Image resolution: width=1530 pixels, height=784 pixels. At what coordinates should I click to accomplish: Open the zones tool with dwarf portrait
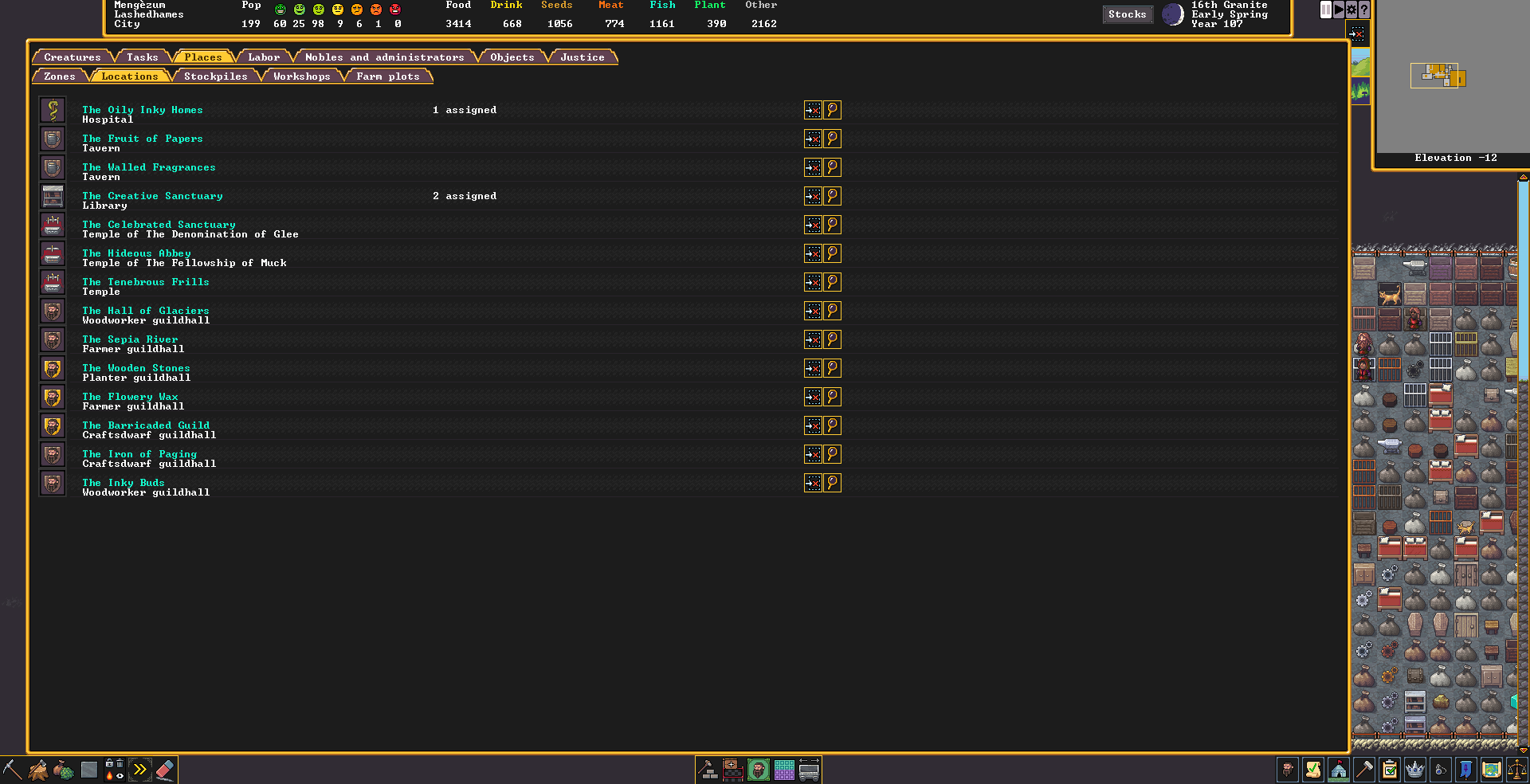(759, 770)
